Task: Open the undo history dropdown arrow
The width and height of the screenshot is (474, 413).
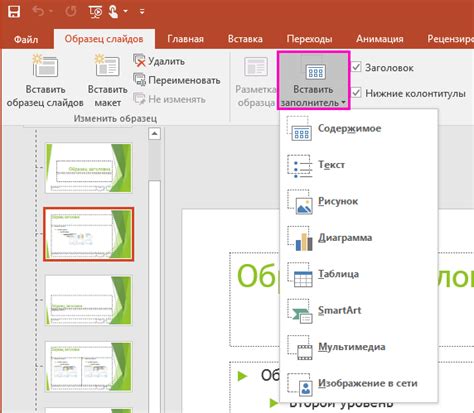Action: tap(51, 12)
